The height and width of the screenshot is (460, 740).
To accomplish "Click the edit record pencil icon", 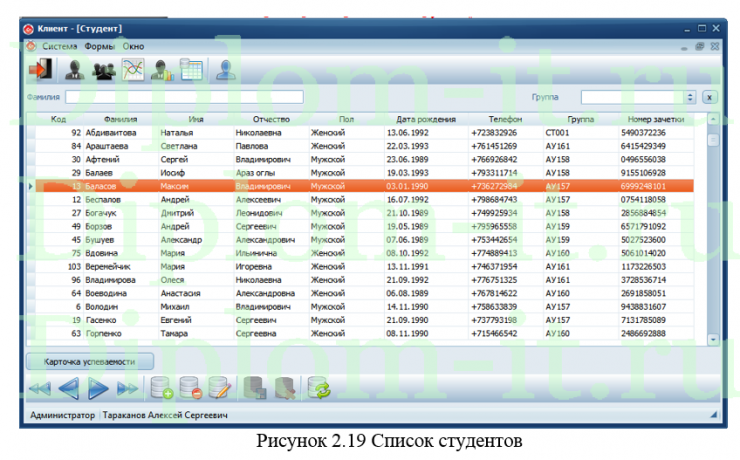I will pos(219,389).
